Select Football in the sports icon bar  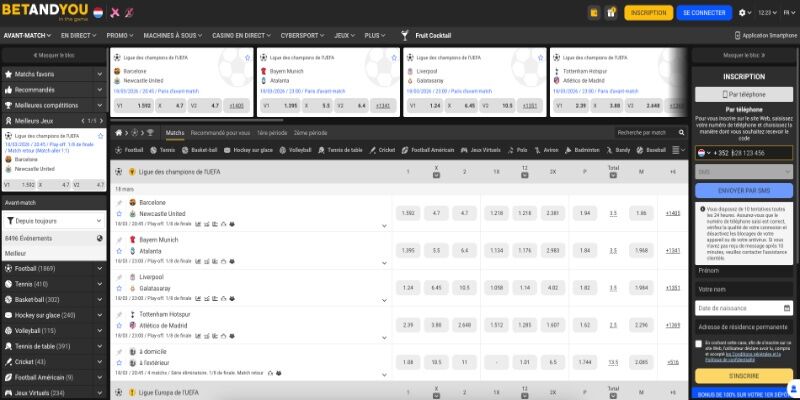129,150
